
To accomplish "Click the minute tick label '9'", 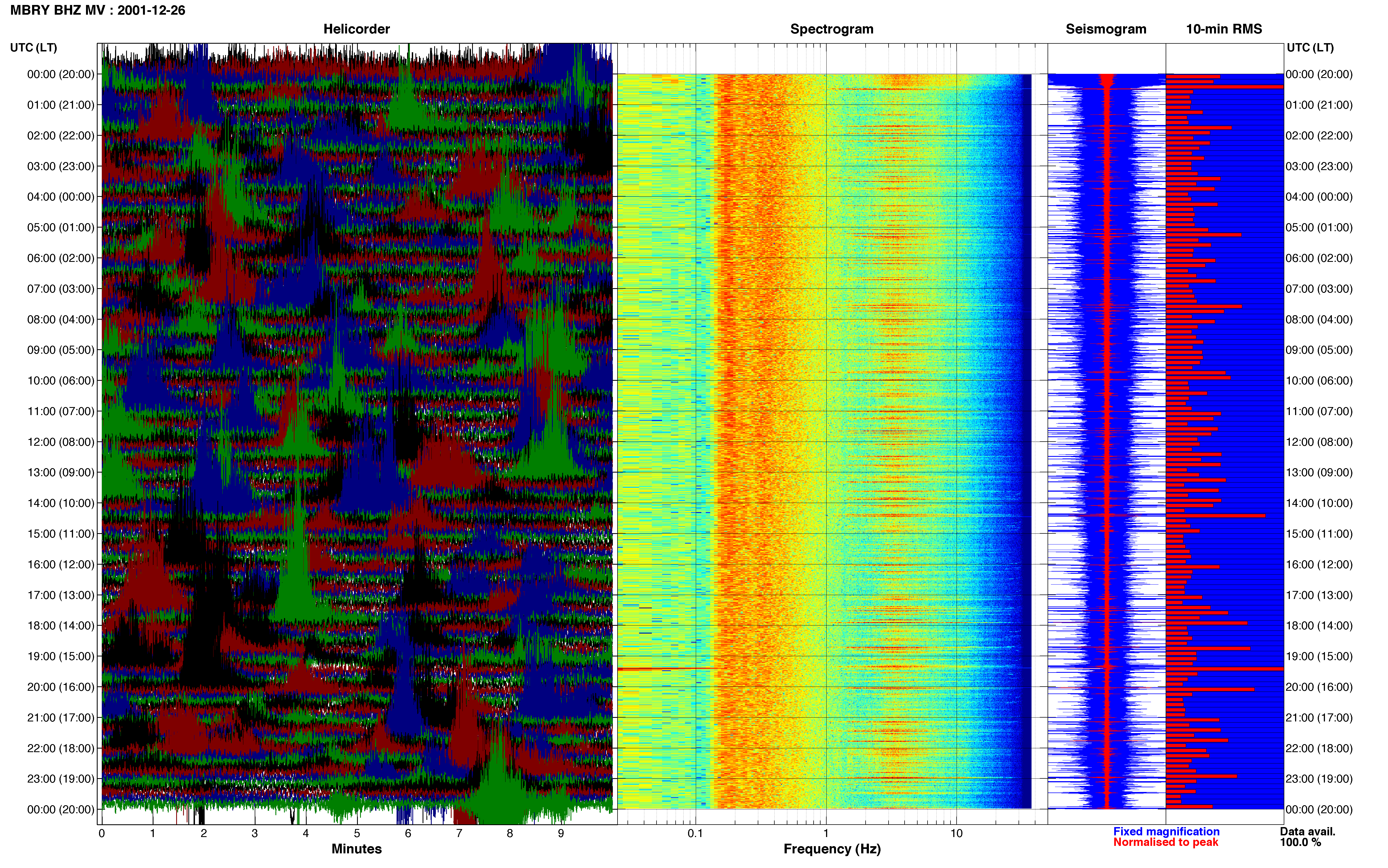I will pos(561,833).
